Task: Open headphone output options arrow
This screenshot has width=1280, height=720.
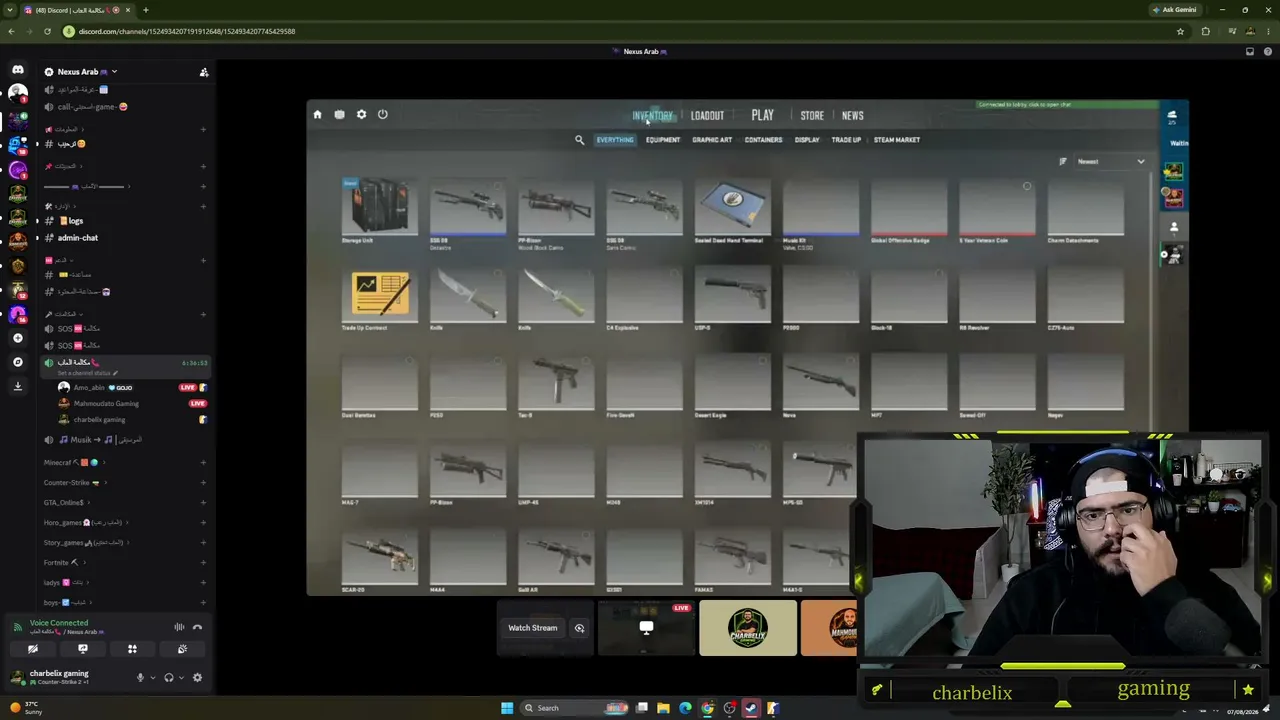Action: click(x=181, y=677)
